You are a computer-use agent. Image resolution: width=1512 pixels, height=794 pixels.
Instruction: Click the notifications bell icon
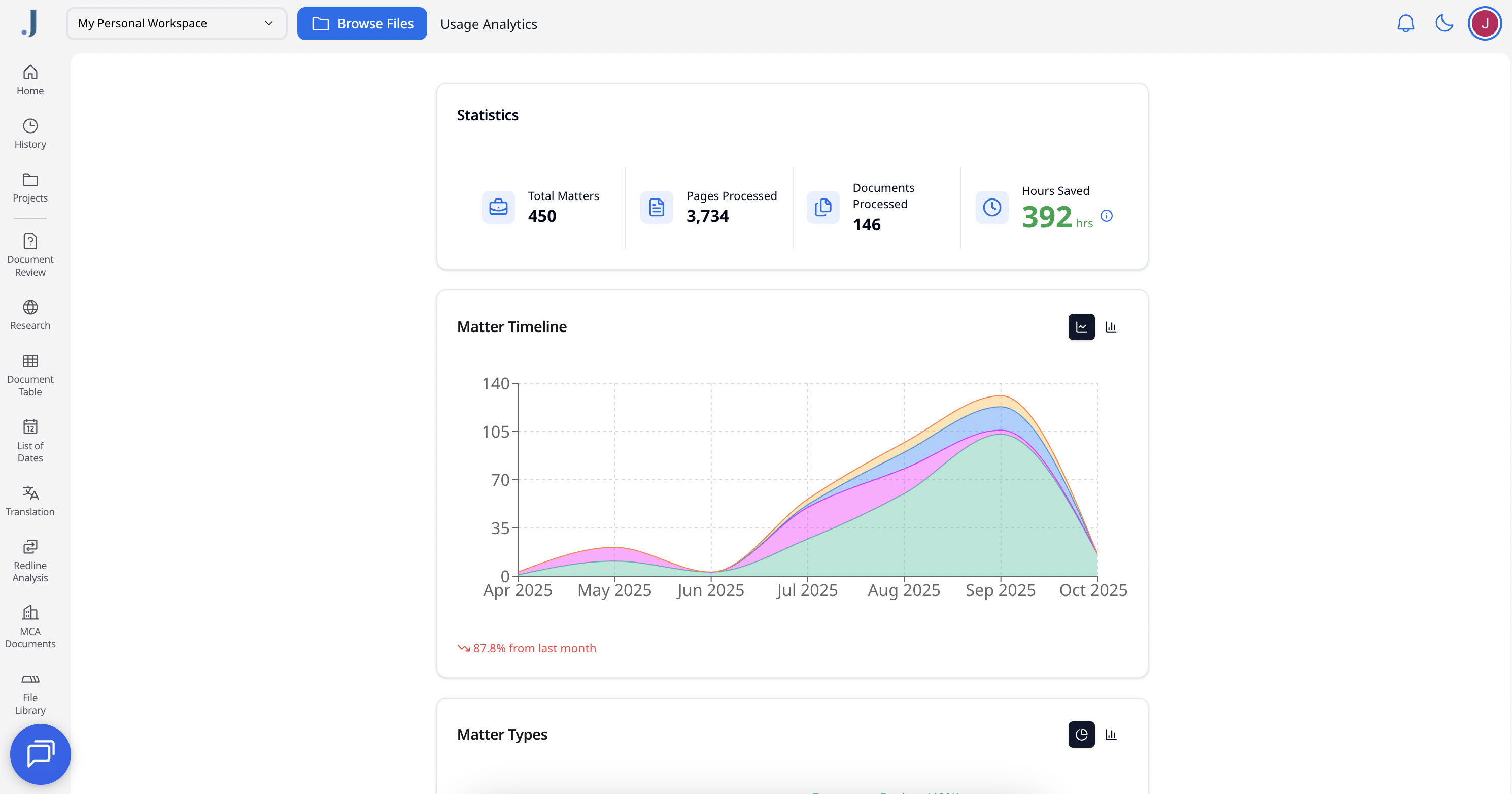pos(1405,23)
